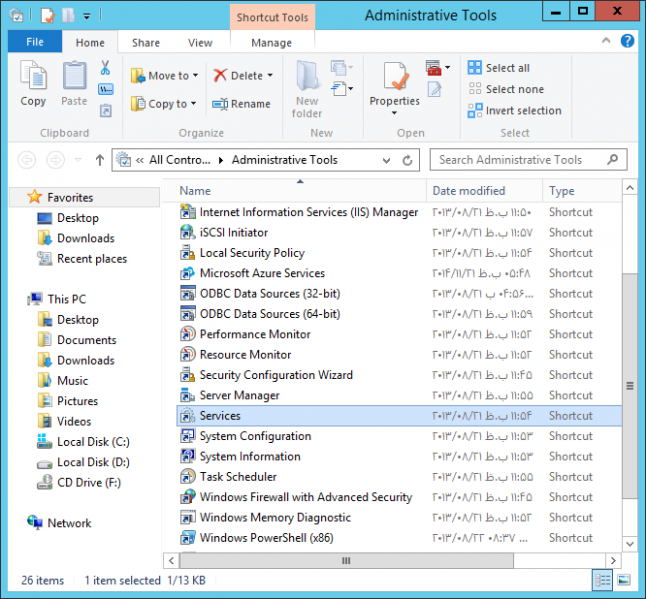This screenshot has width=646, height=599.
Task: Switch to Large icons view in status bar
Action: click(624, 580)
